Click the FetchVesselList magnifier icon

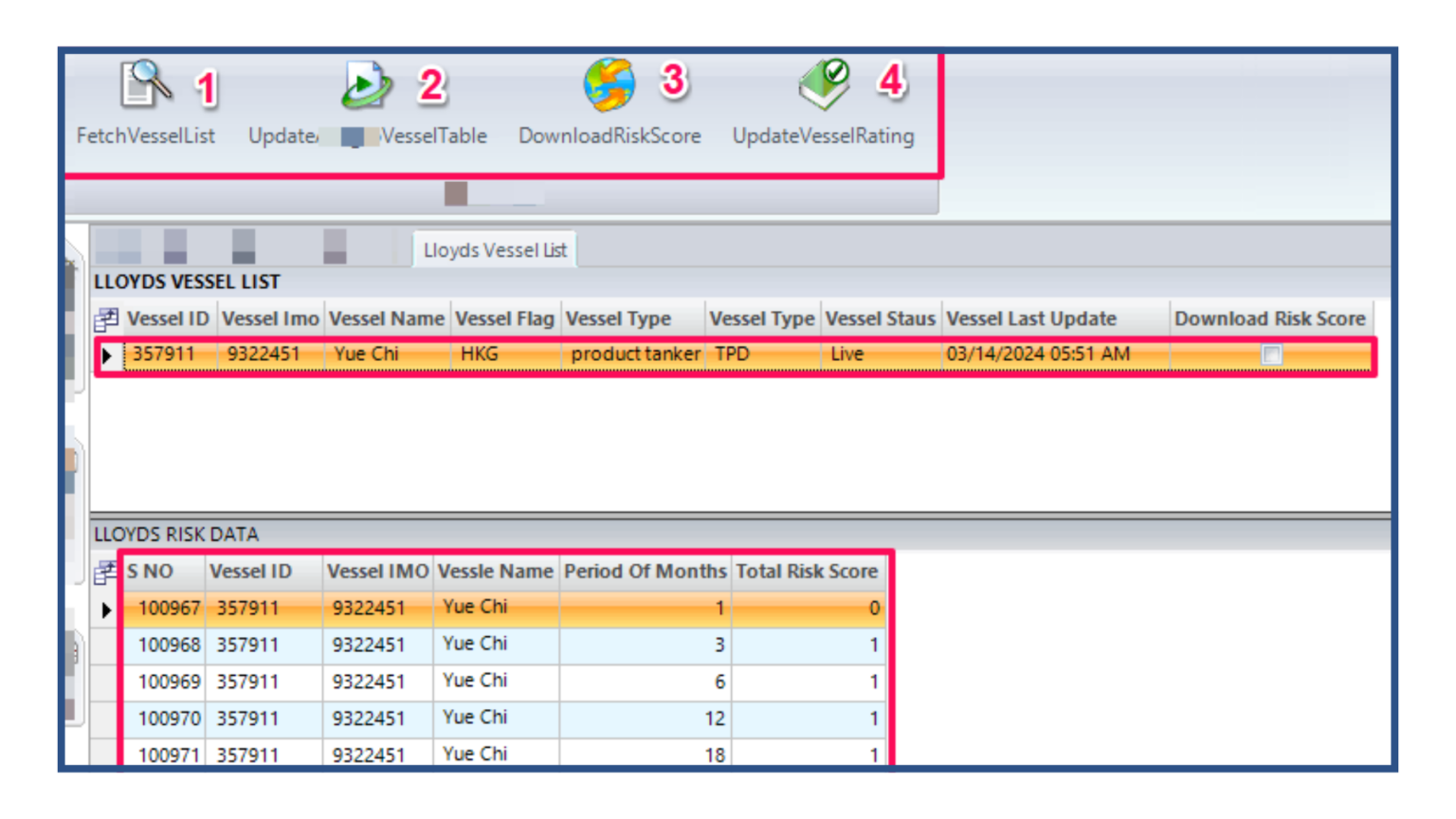[x=145, y=85]
